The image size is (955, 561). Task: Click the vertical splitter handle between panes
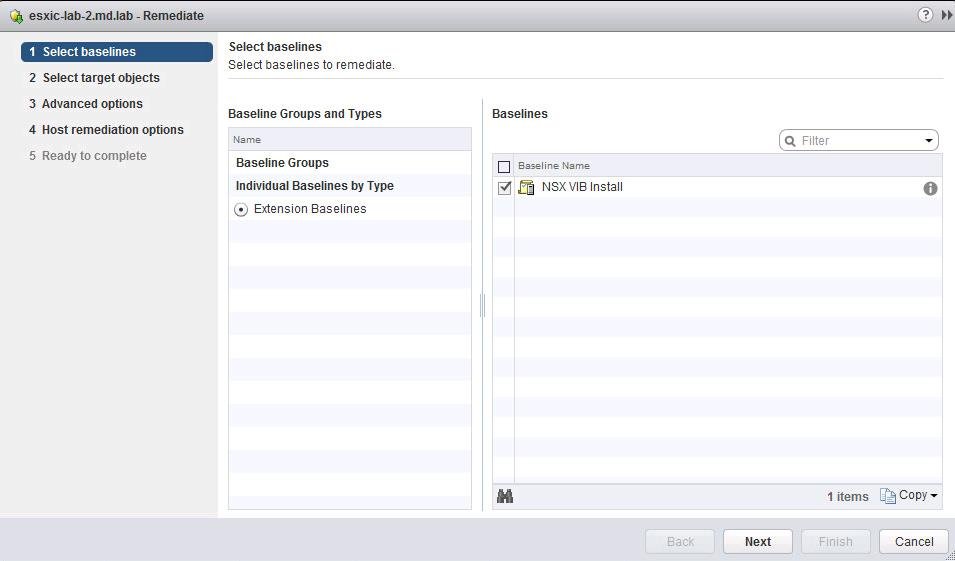point(482,305)
